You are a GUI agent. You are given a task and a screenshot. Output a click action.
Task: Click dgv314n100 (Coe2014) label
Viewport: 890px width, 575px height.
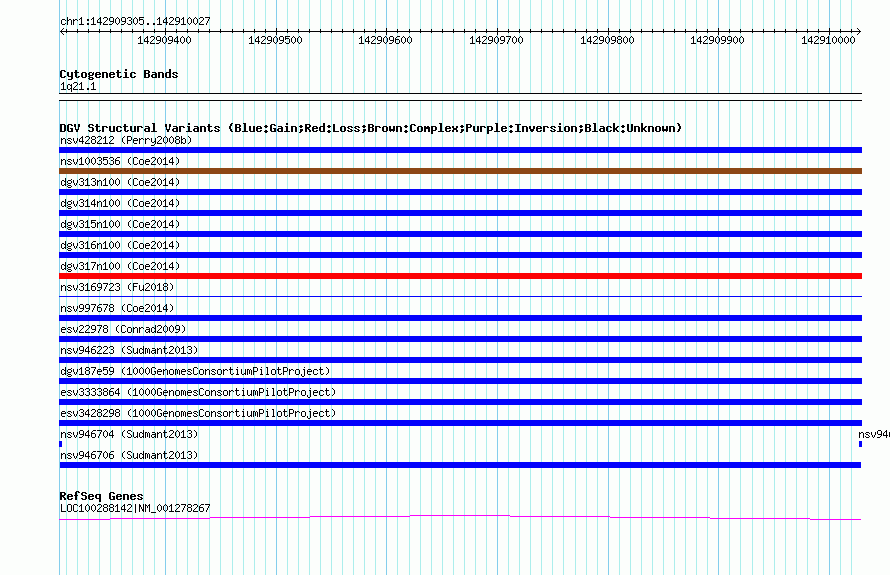pyautogui.click(x=120, y=203)
